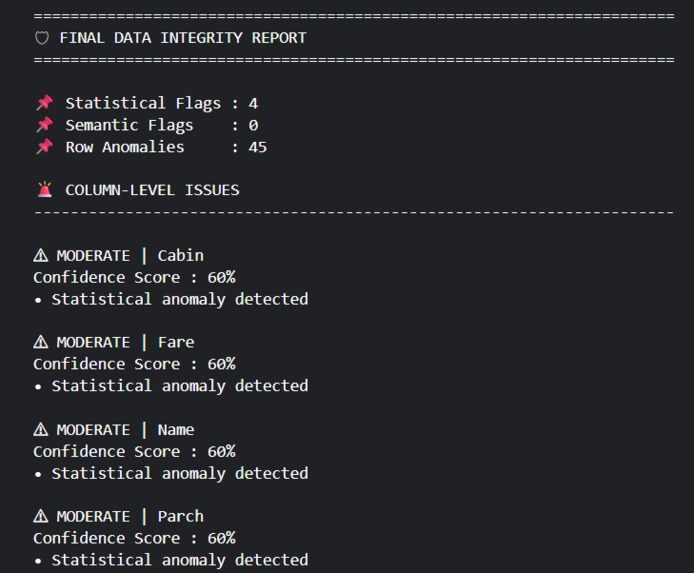This screenshot has width=694, height=573.
Task: Click the Confidence Score line under Name
Action: 135,451
